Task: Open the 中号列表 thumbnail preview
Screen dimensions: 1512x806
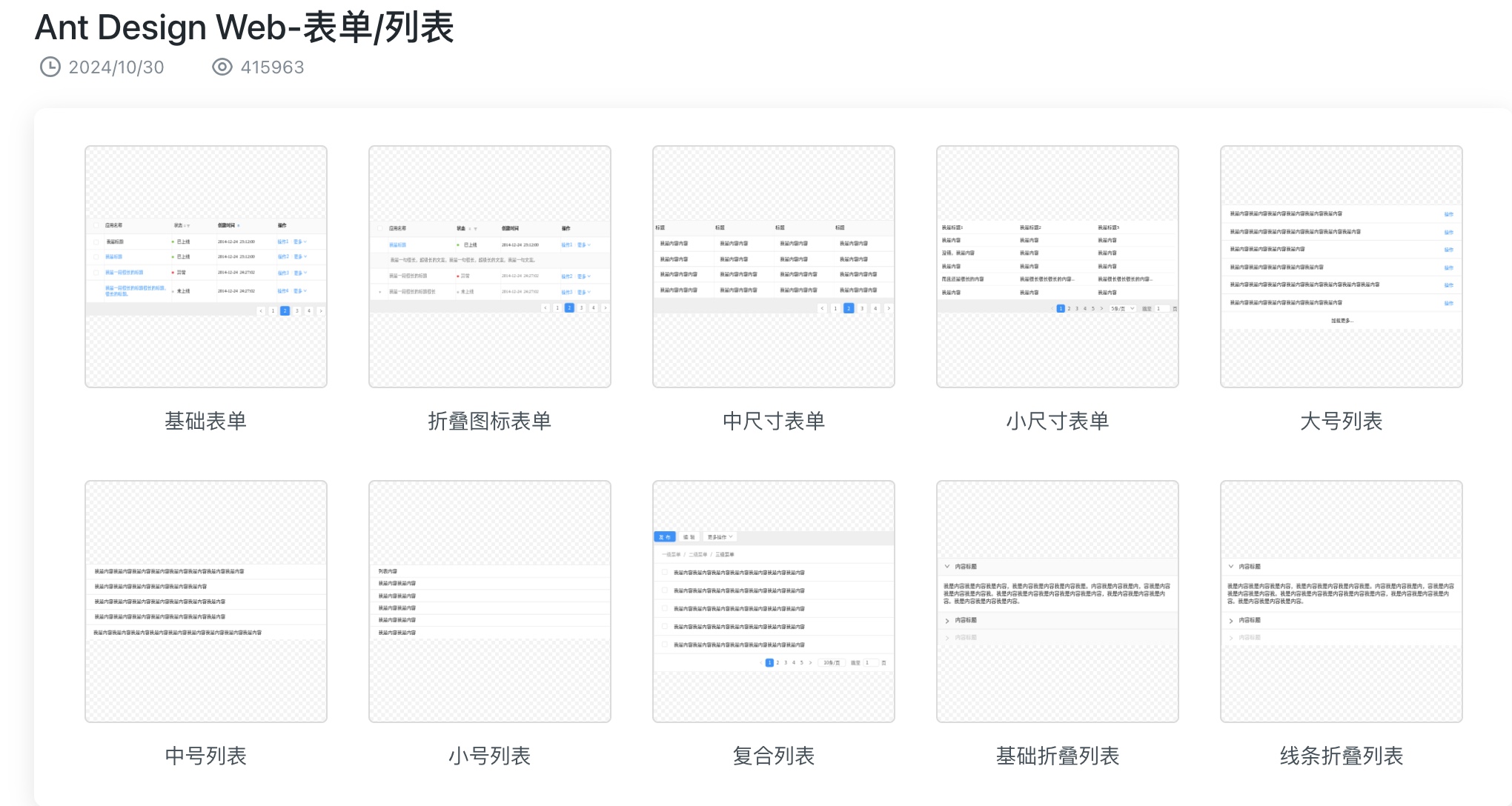Action: [206, 602]
